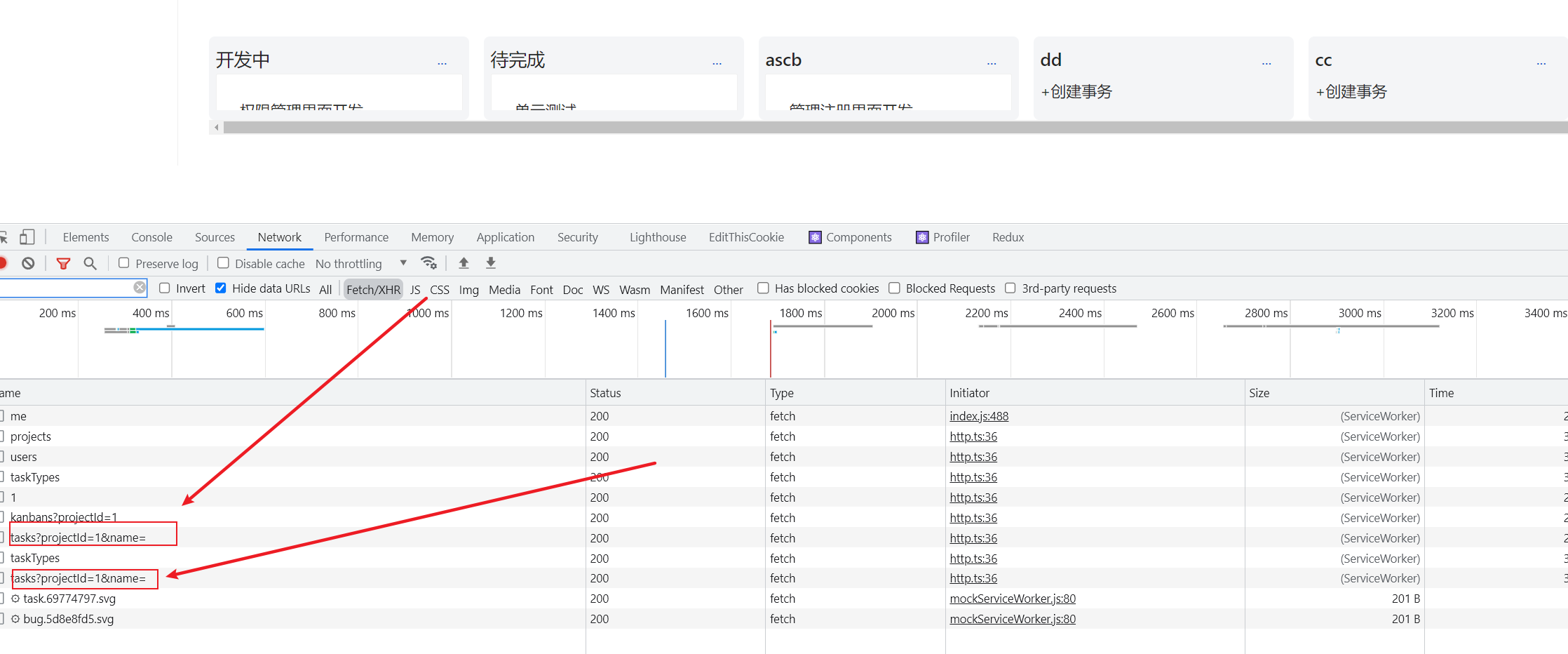This screenshot has height=654, width=1568.
Task: Open mockServiceWorker.js:80 link for task.69774797.svg
Action: coord(1013,599)
